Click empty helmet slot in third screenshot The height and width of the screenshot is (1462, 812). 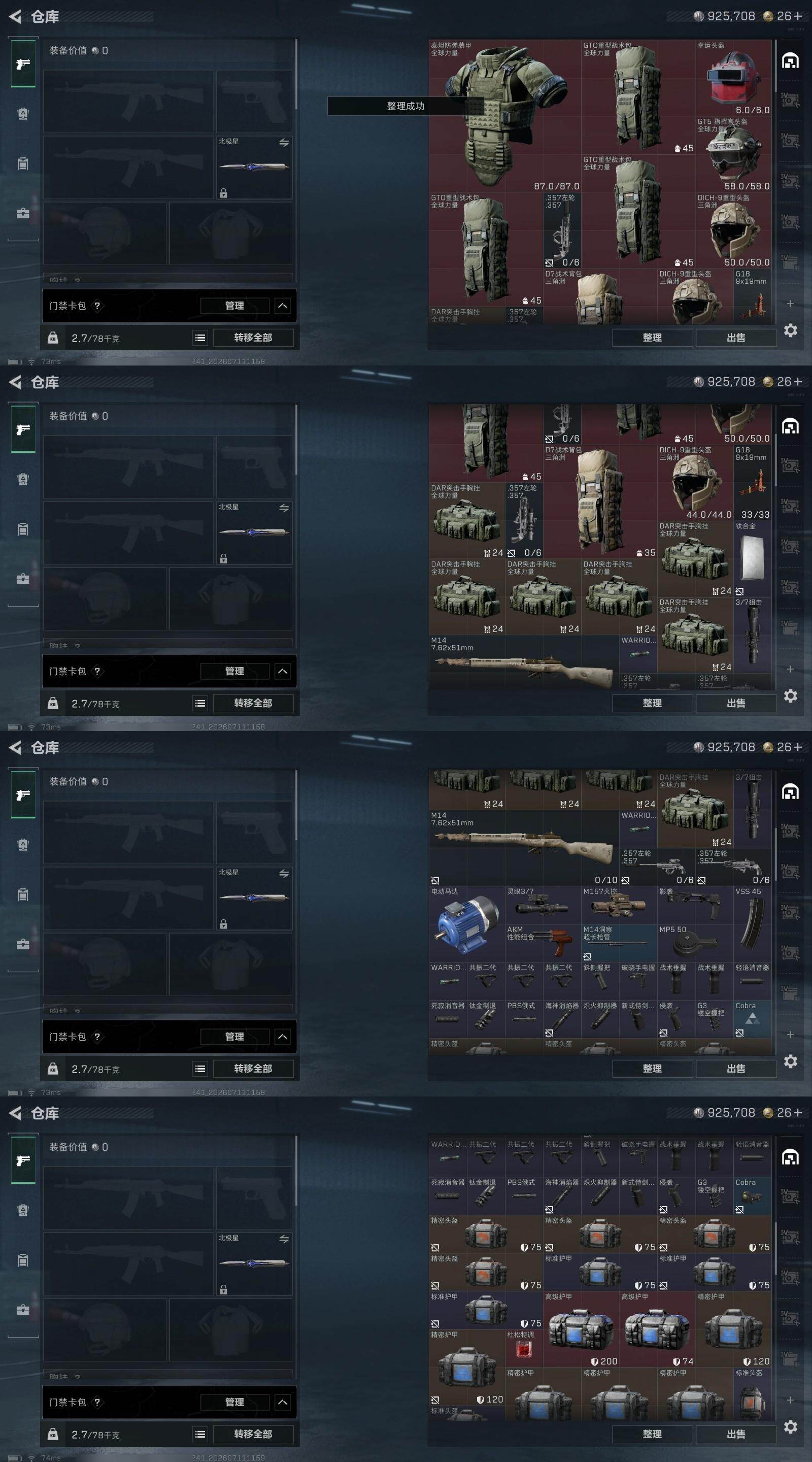coord(105,965)
